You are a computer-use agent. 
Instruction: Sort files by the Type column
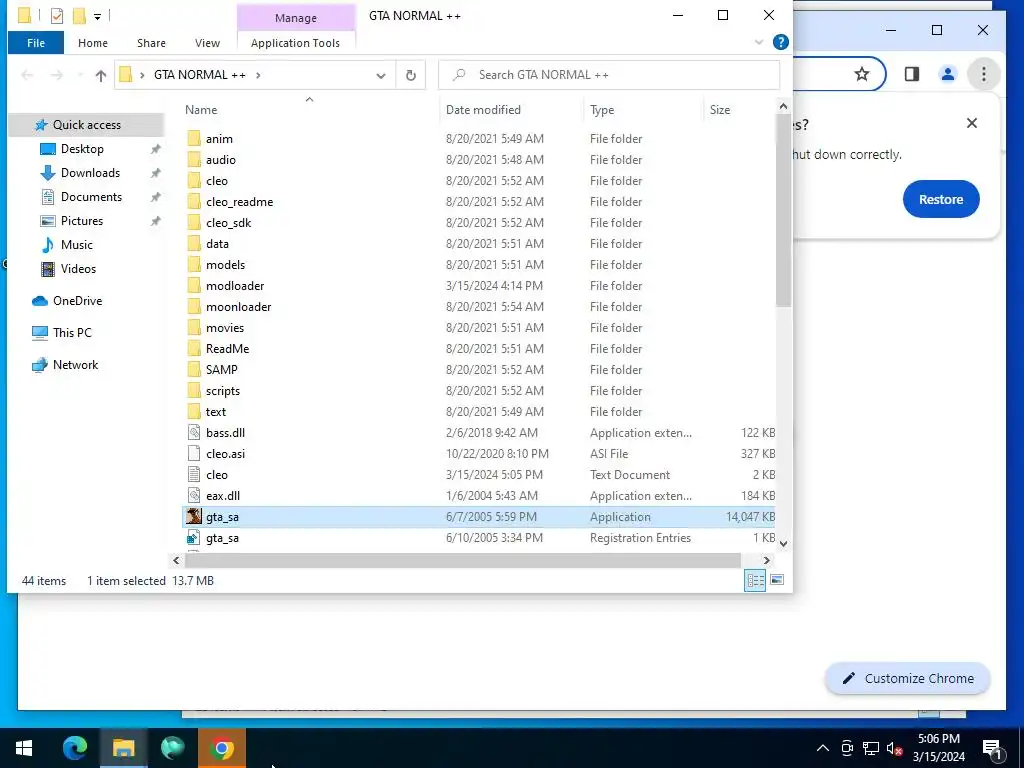coord(601,110)
